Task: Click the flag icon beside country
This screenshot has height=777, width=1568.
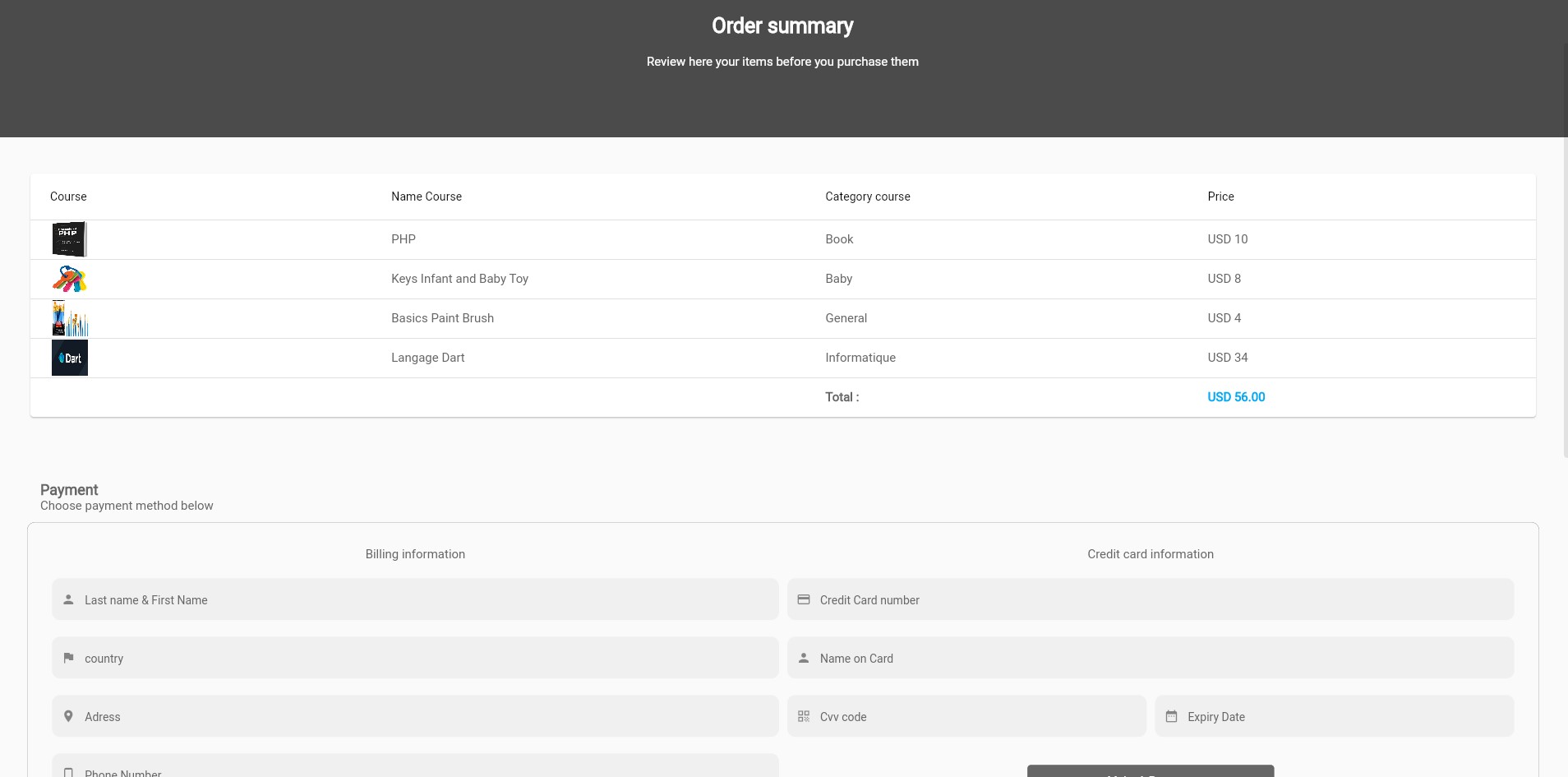Action: click(x=68, y=658)
